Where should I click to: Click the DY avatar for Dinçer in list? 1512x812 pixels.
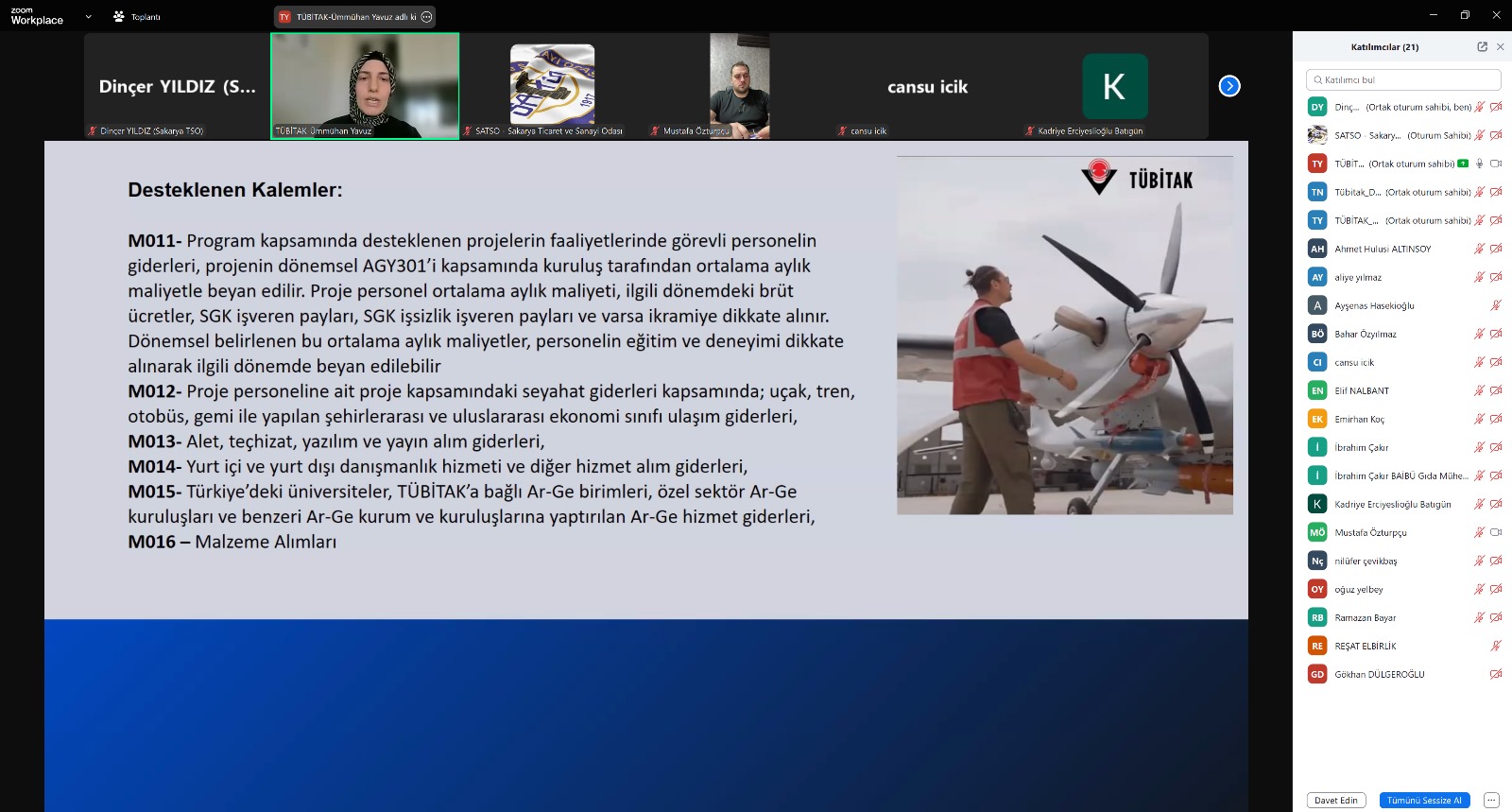tap(1317, 107)
